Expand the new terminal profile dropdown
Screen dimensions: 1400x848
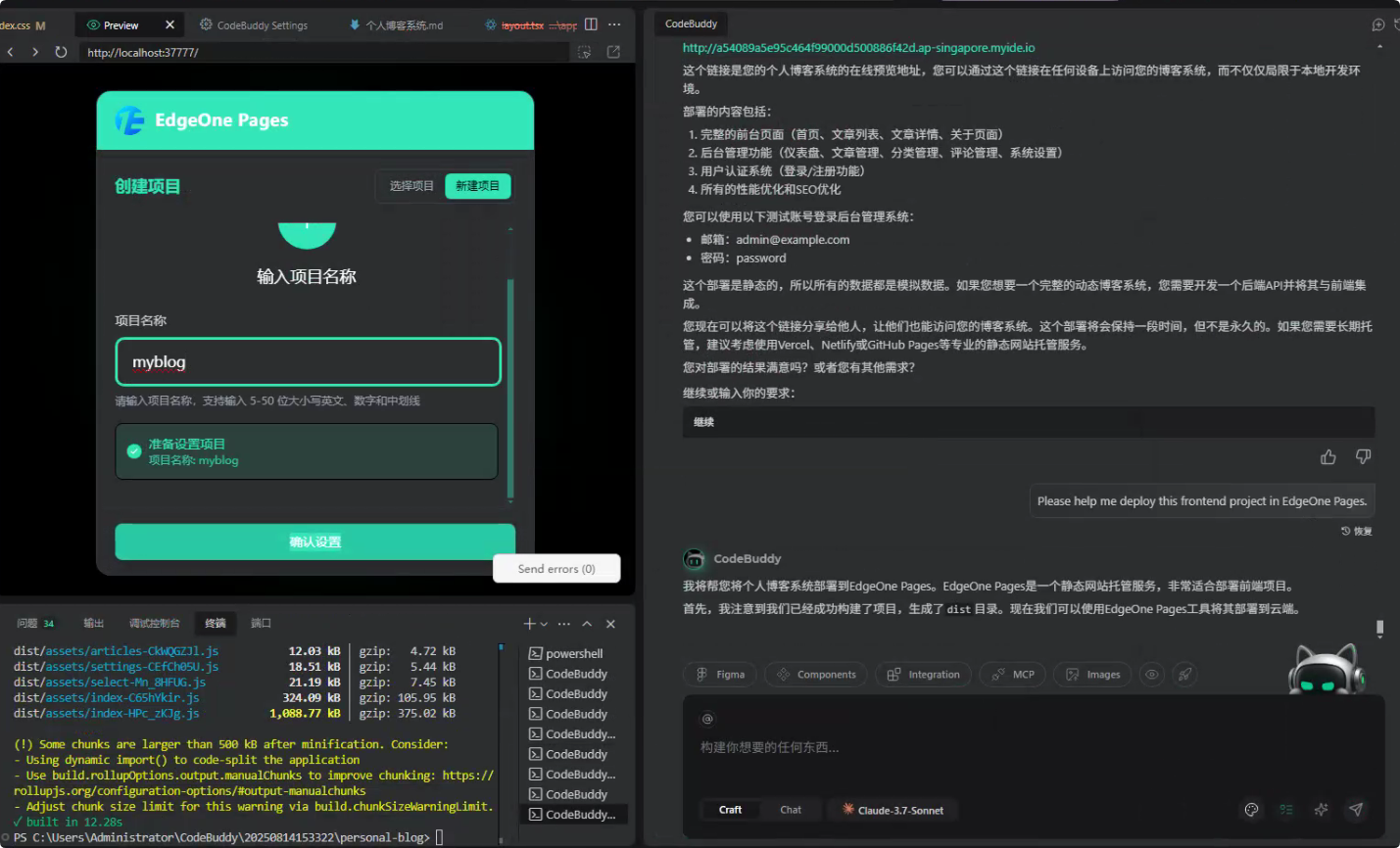(544, 624)
